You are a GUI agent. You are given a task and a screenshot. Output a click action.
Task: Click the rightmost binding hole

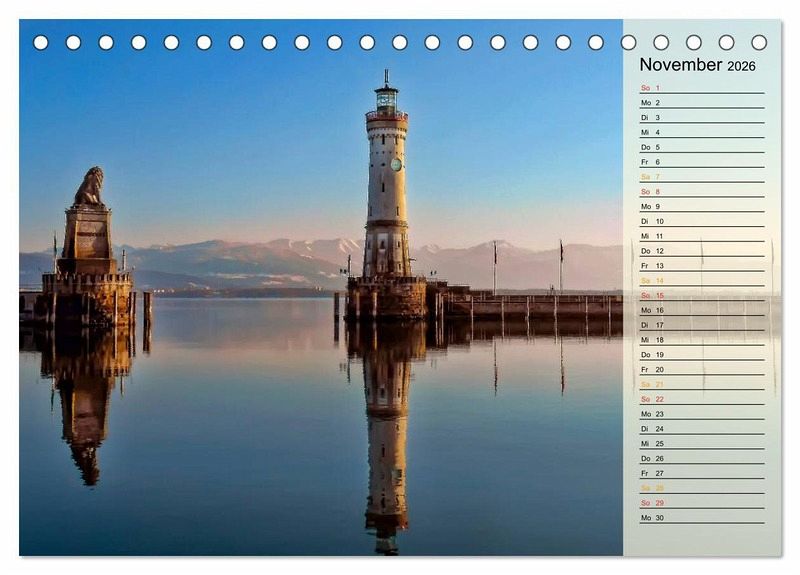tap(759, 42)
